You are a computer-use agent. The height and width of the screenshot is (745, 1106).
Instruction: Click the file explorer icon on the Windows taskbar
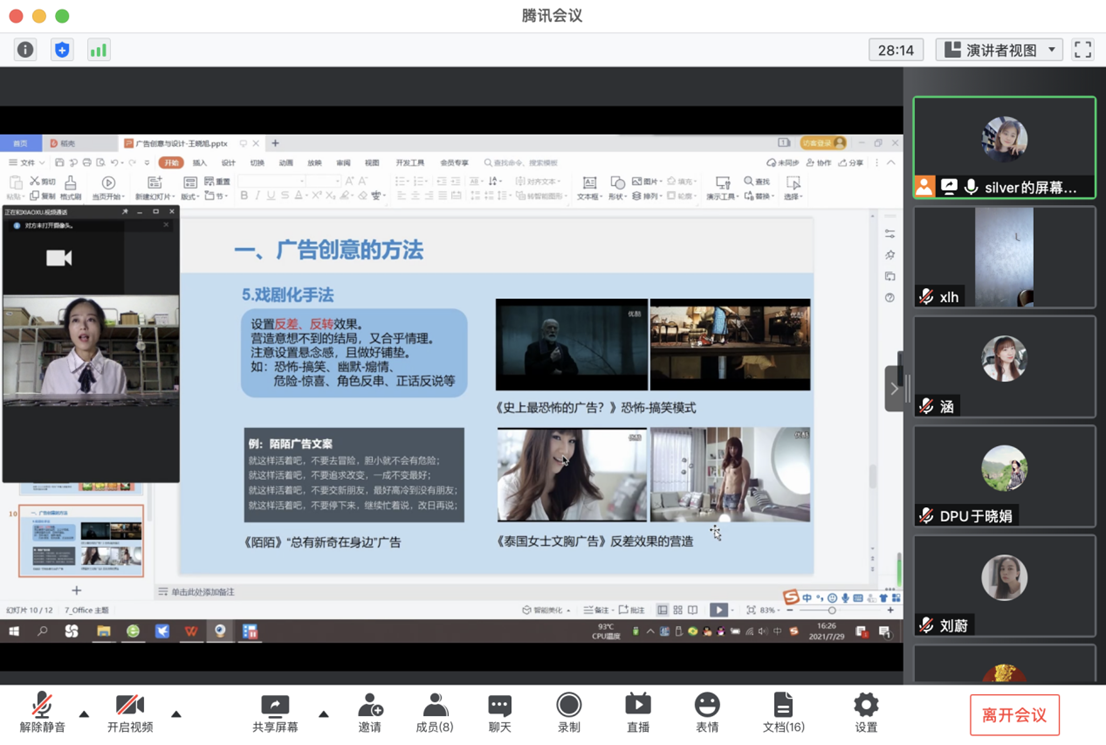(104, 631)
